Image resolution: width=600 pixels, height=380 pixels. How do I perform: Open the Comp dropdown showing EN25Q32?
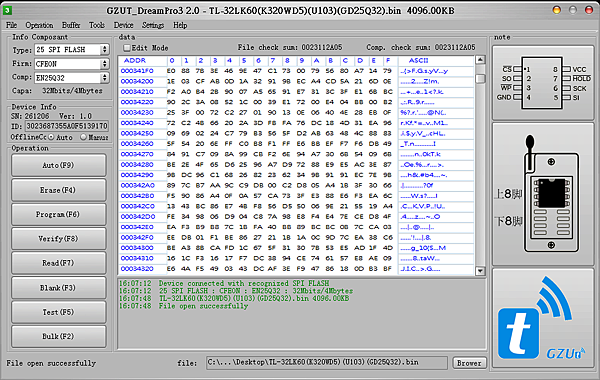(x=72, y=78)
